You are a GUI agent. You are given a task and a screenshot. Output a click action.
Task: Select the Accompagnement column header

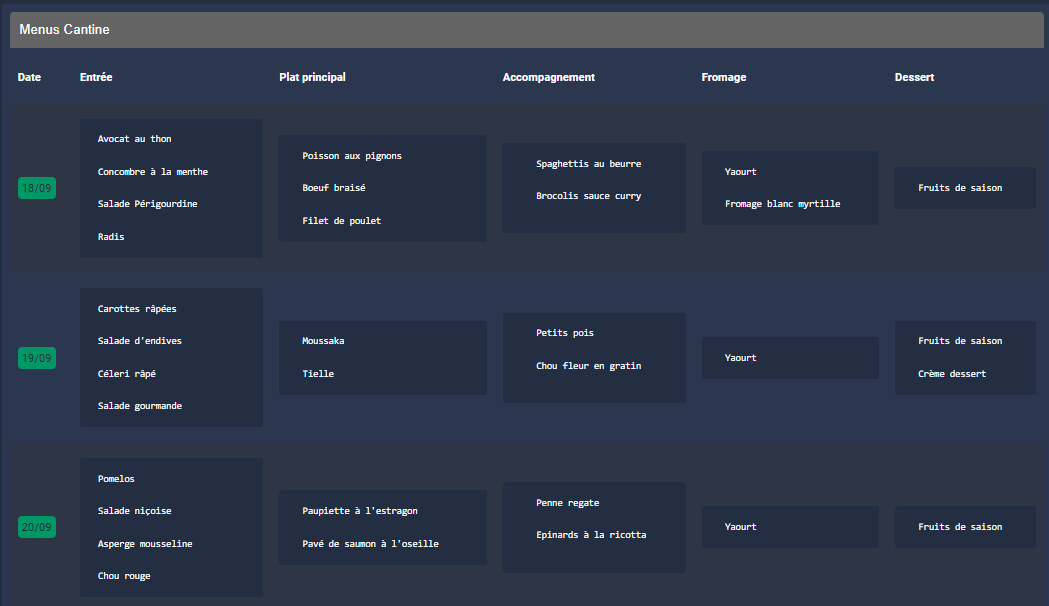[x=548, y=78]
